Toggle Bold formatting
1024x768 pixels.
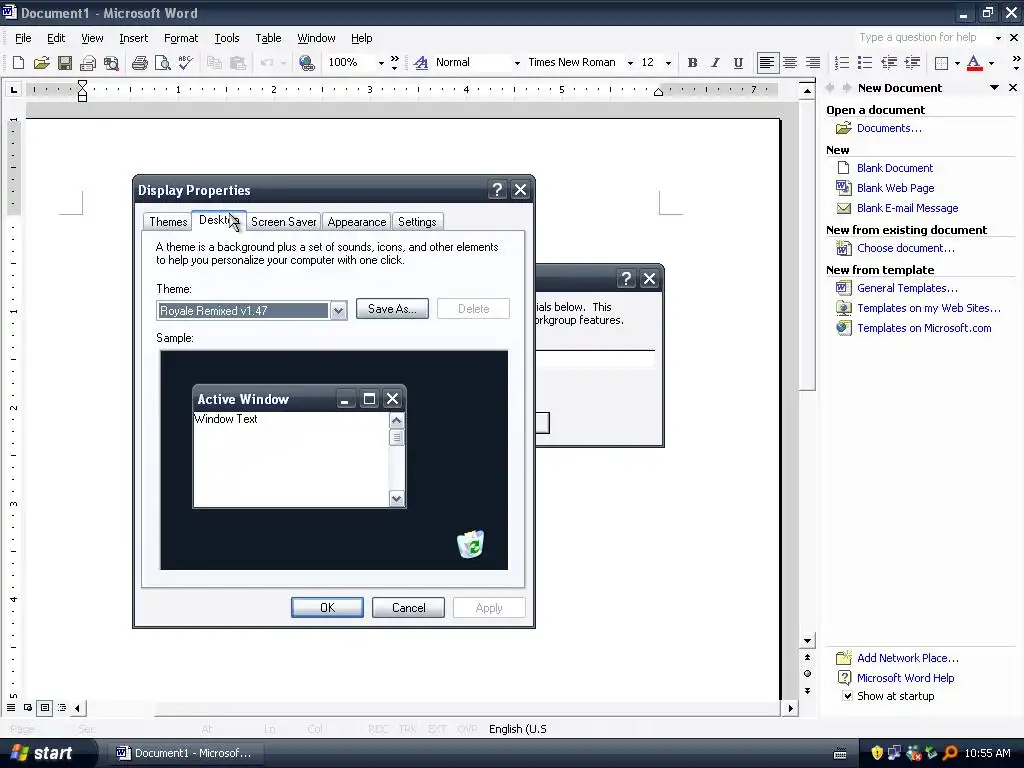coord(692,63)
